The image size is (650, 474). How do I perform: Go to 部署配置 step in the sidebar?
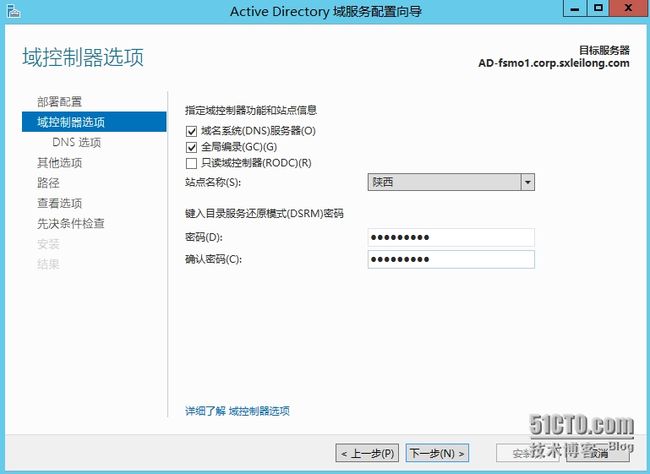pyautogui.click(x=59, y=102)
